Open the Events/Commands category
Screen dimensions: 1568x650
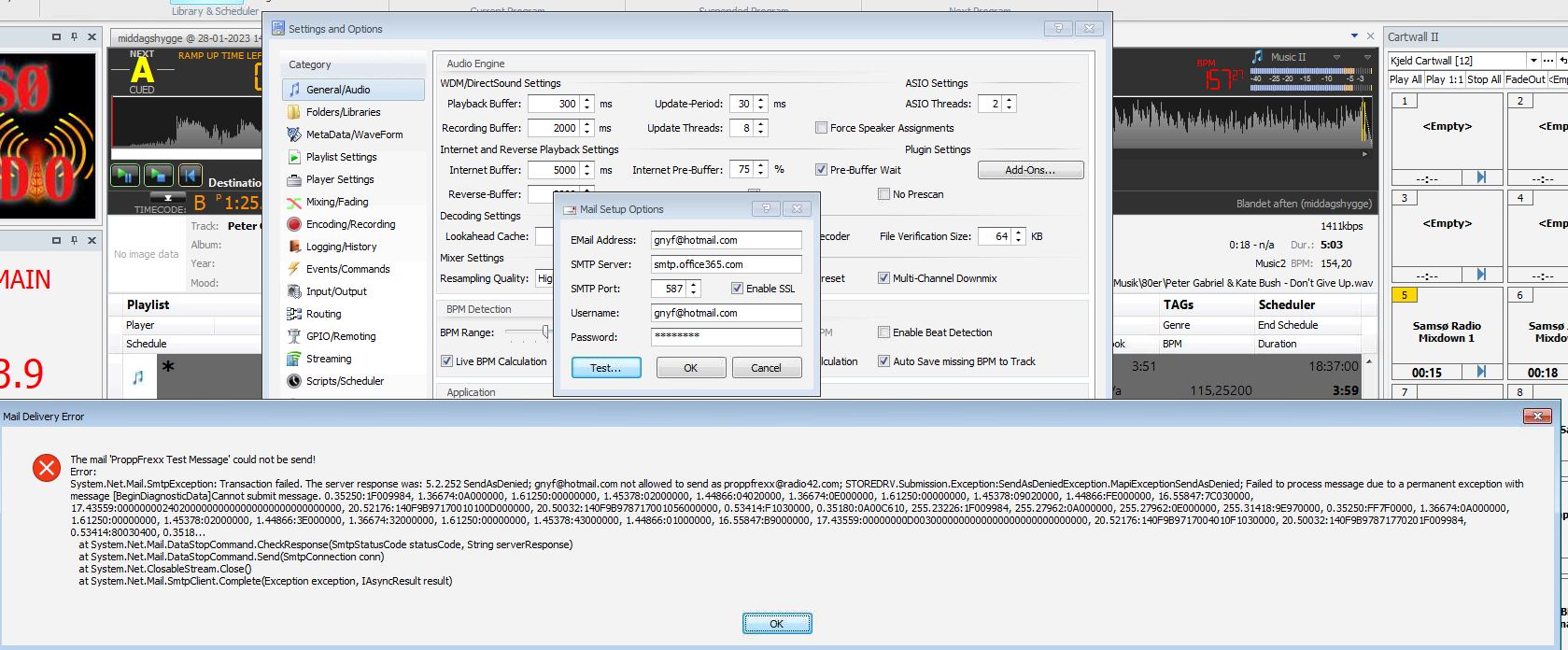click(347, 269)
